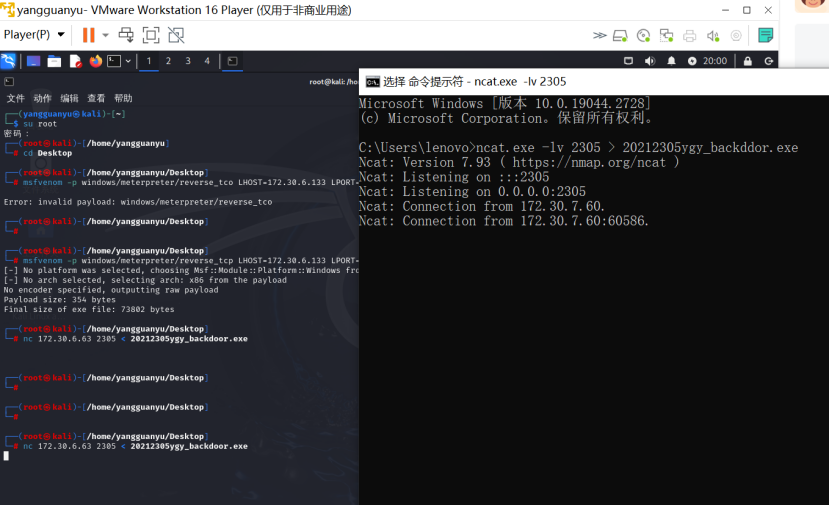The height and width of the screenshot is (505, 830).
Task: Click the network adapter device icon
Action: coord(666,36)
